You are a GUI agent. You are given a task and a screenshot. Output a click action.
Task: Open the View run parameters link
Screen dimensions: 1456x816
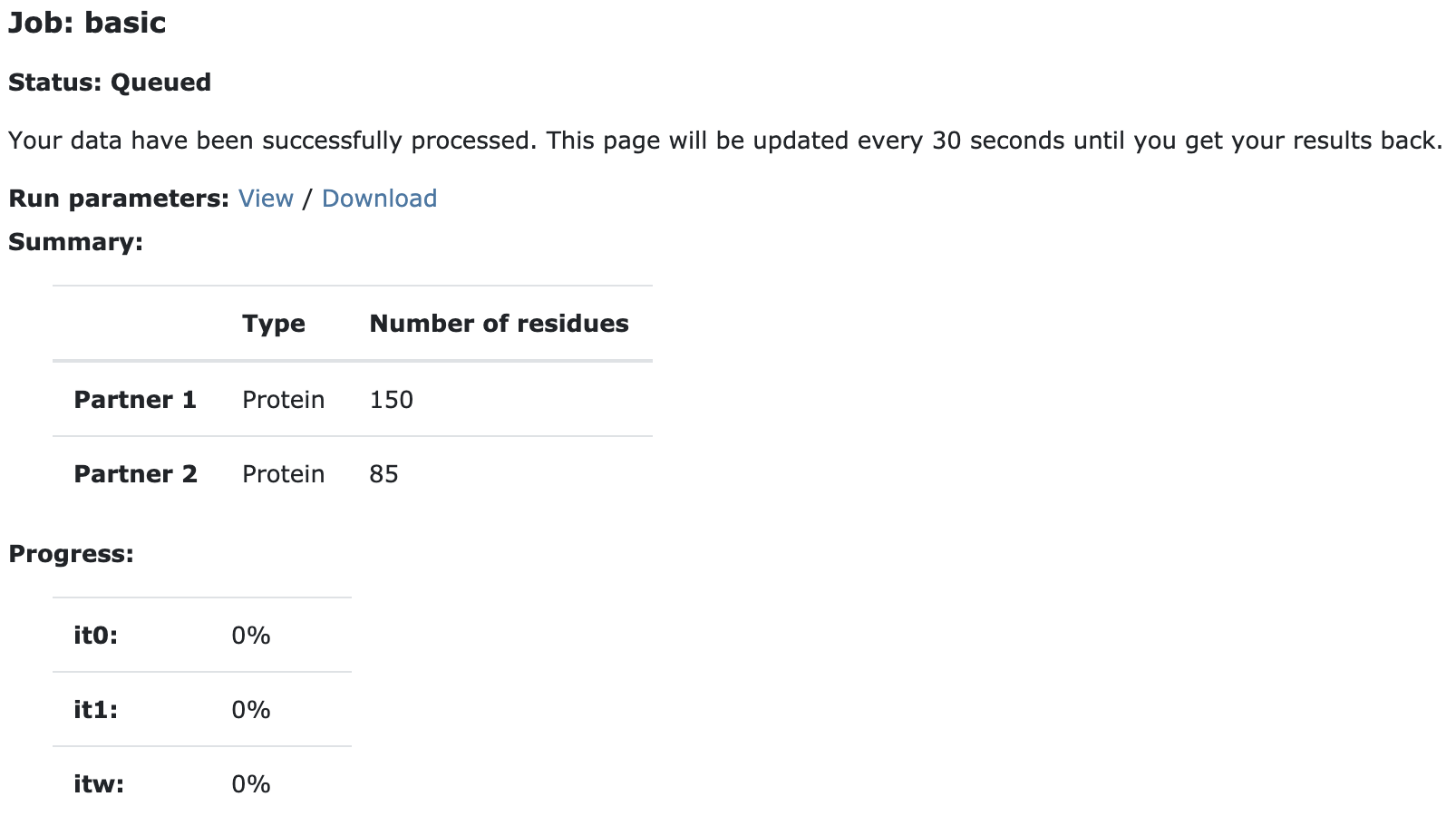pyautogui.click(x=266, y=199)
